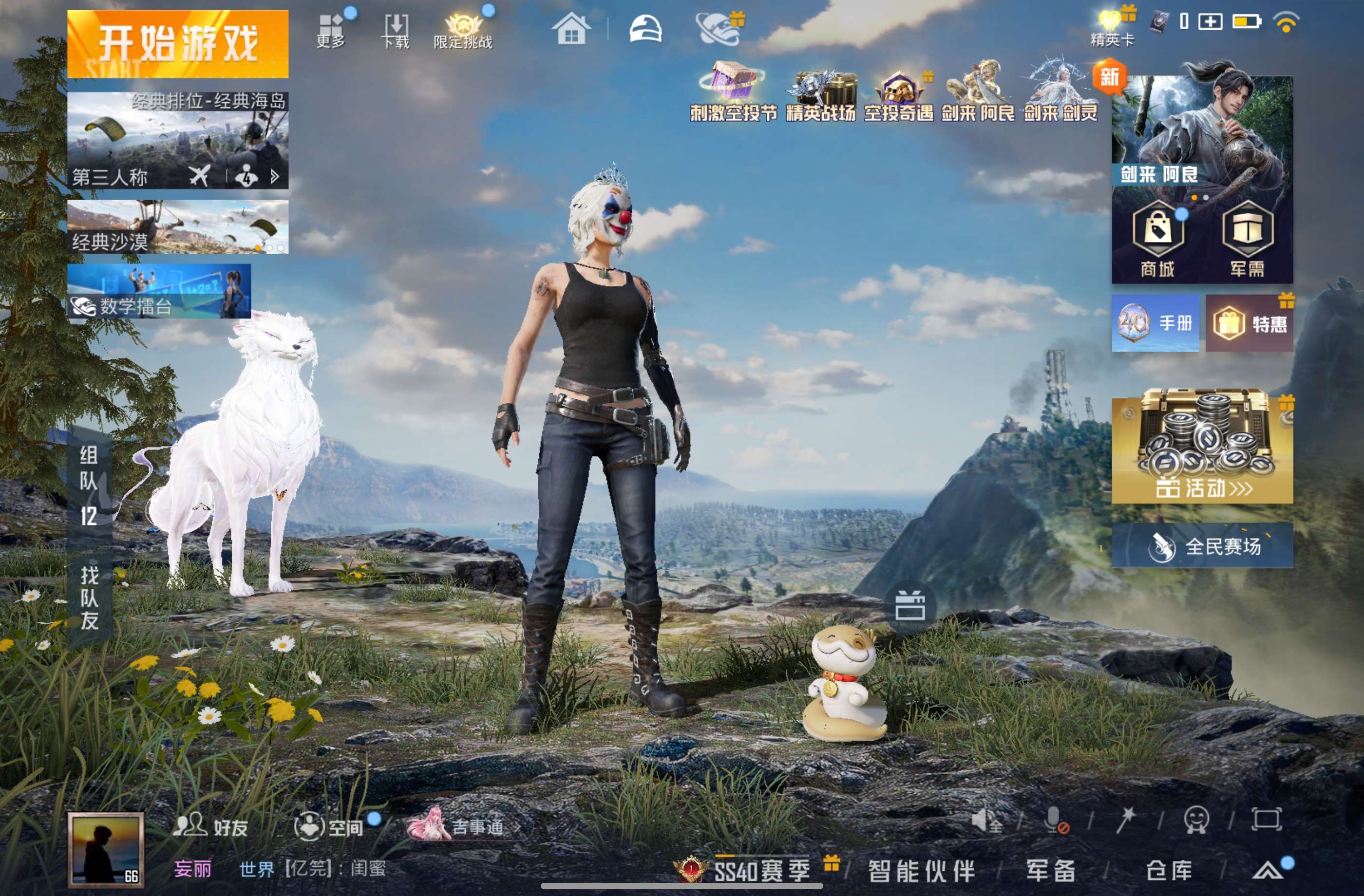
Task: Open the 精英战场 event icon
Action: coord(821,95)
